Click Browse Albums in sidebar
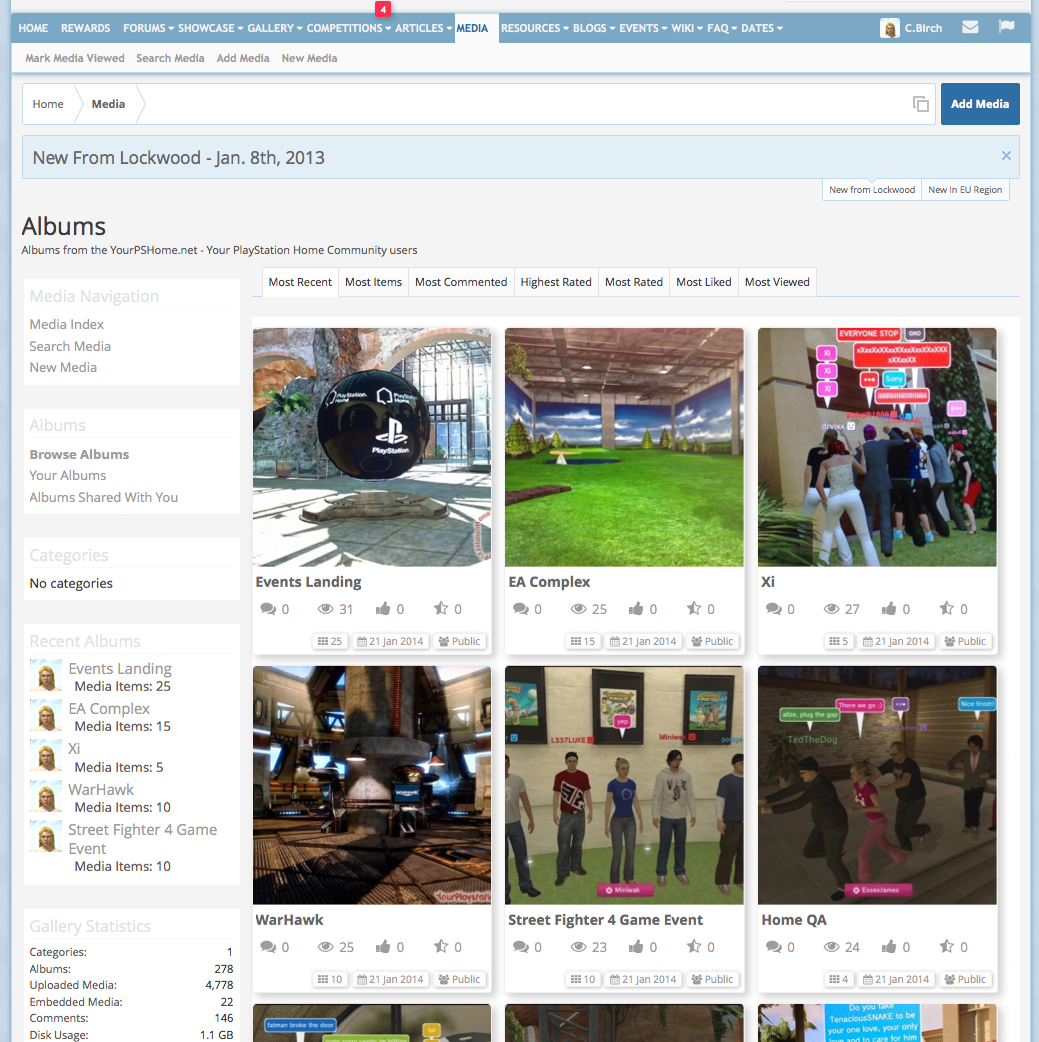The height and width of the screenshot is (1042, 1039). (79, 454)
